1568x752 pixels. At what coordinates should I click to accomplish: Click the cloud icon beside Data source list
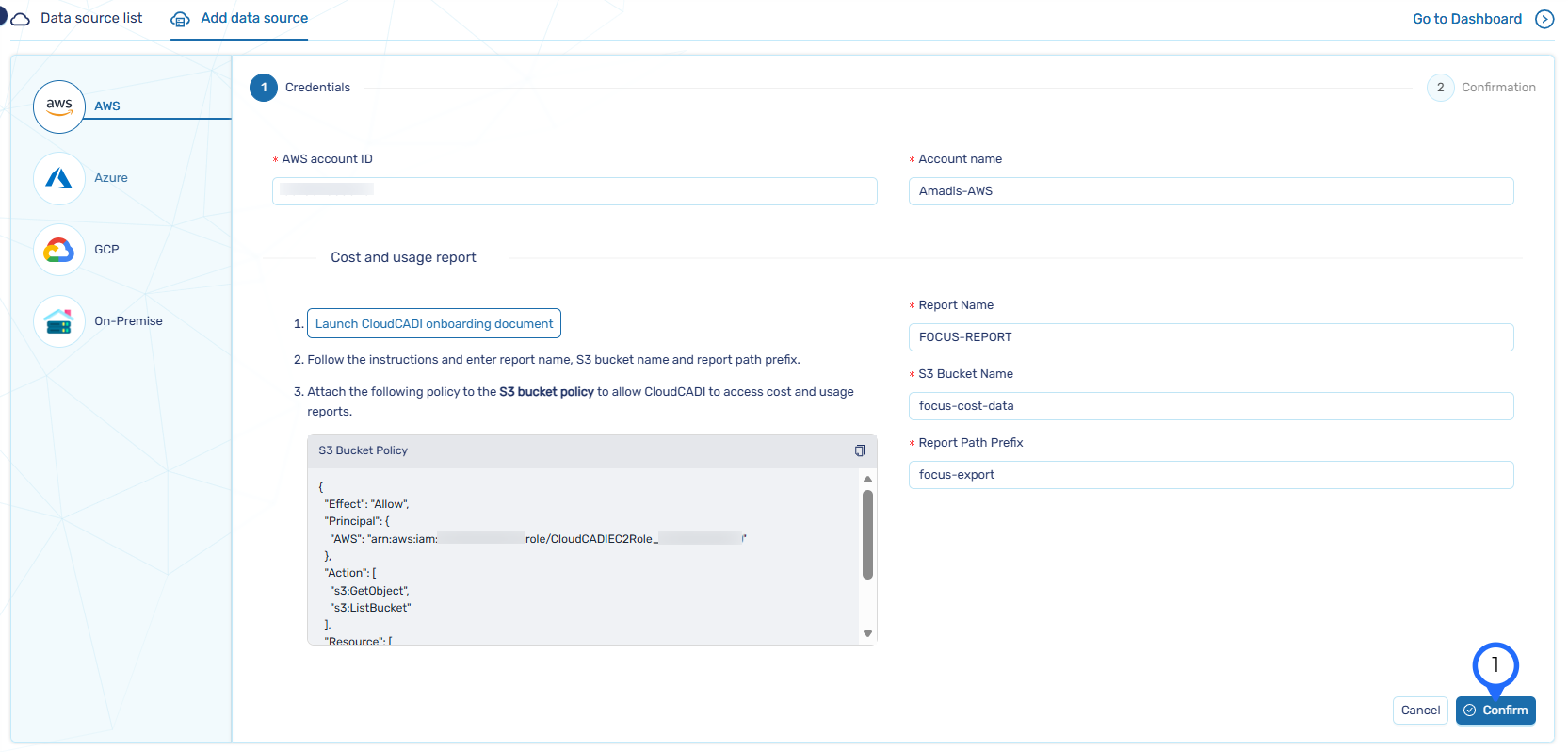pos(20,19)
